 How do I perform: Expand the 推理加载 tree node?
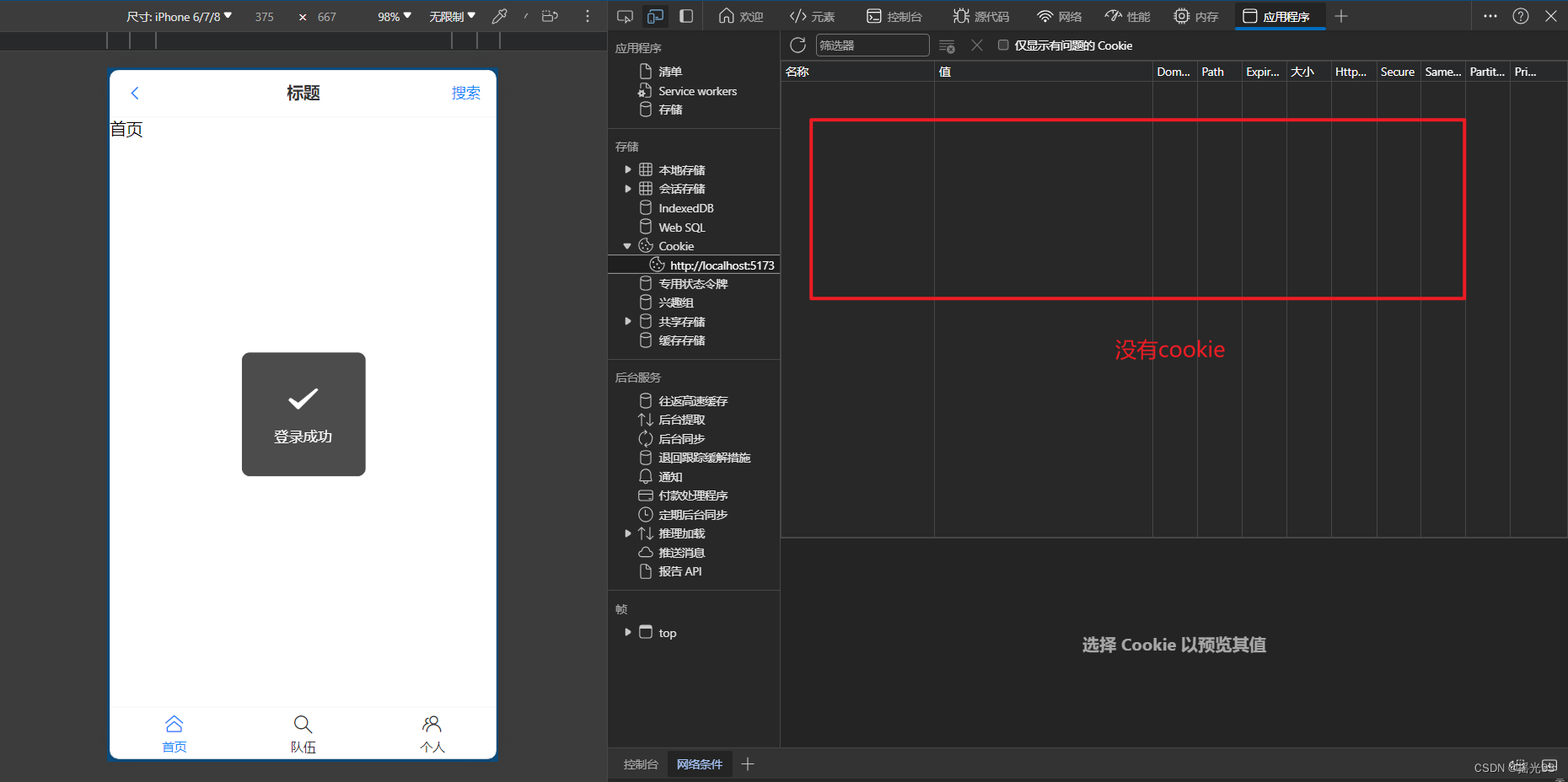point(628,533)
